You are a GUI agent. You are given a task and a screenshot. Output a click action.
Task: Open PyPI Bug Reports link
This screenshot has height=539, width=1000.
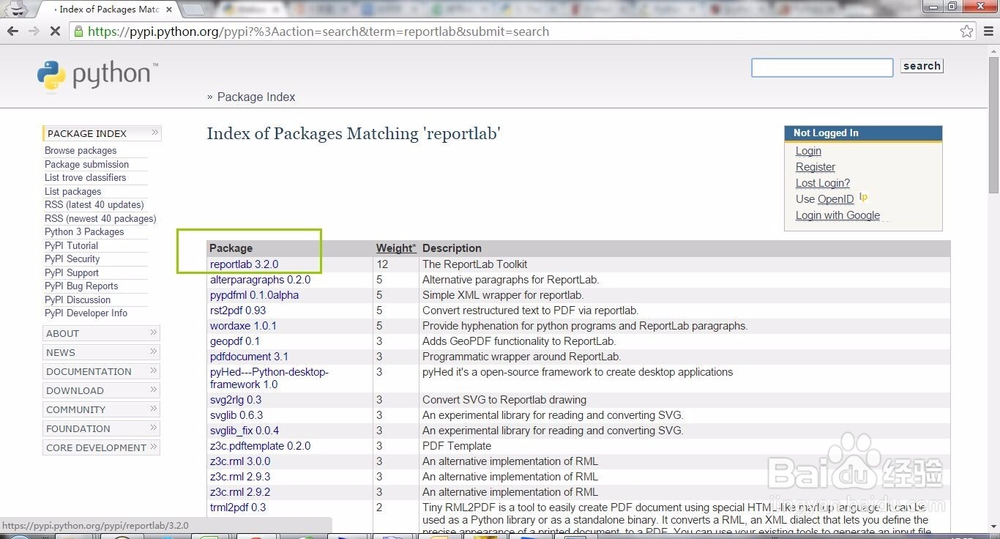coord(81,286)
